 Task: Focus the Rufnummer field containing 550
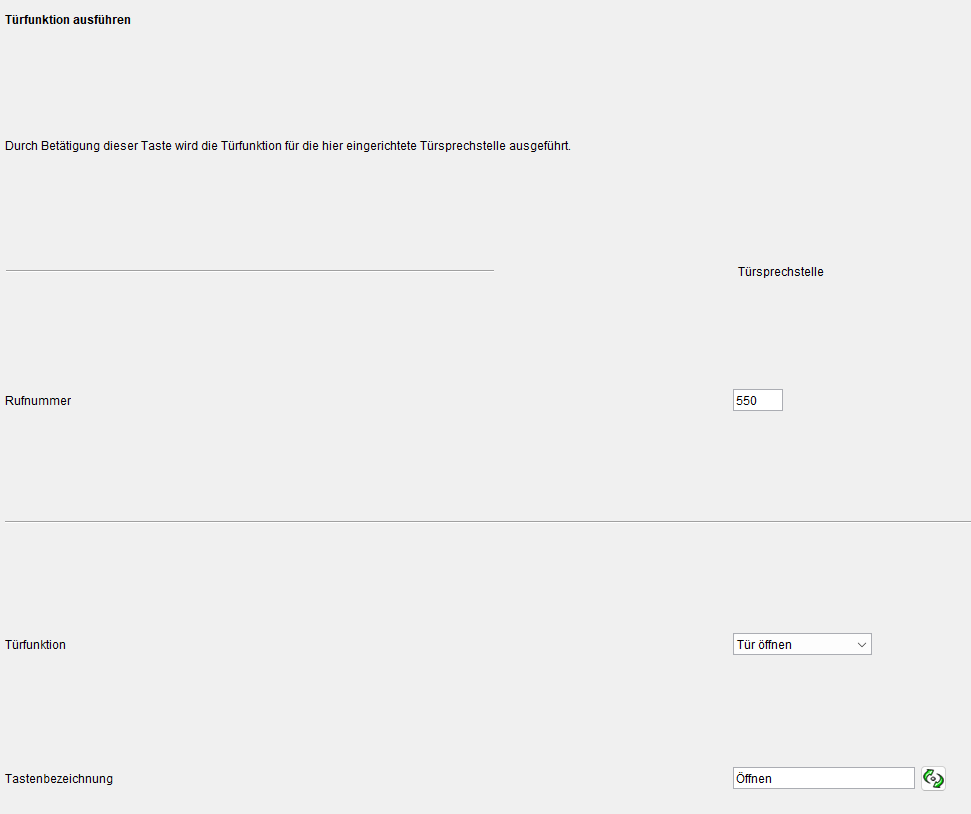pyautogui.click(x=757, y=400)
